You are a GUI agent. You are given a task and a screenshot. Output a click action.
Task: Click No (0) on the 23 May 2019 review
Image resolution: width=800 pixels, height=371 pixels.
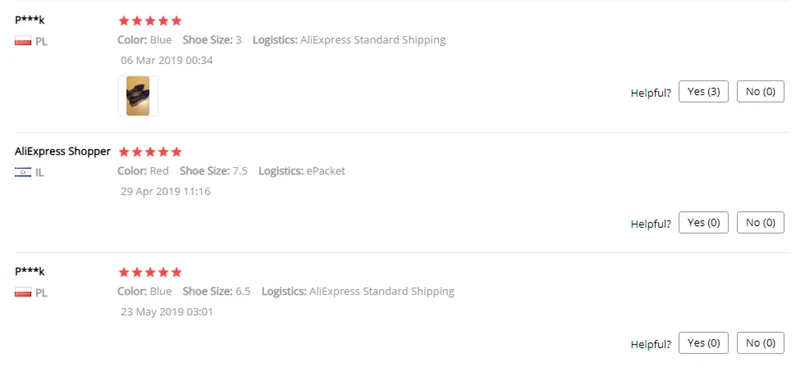[x=760, y=343]
